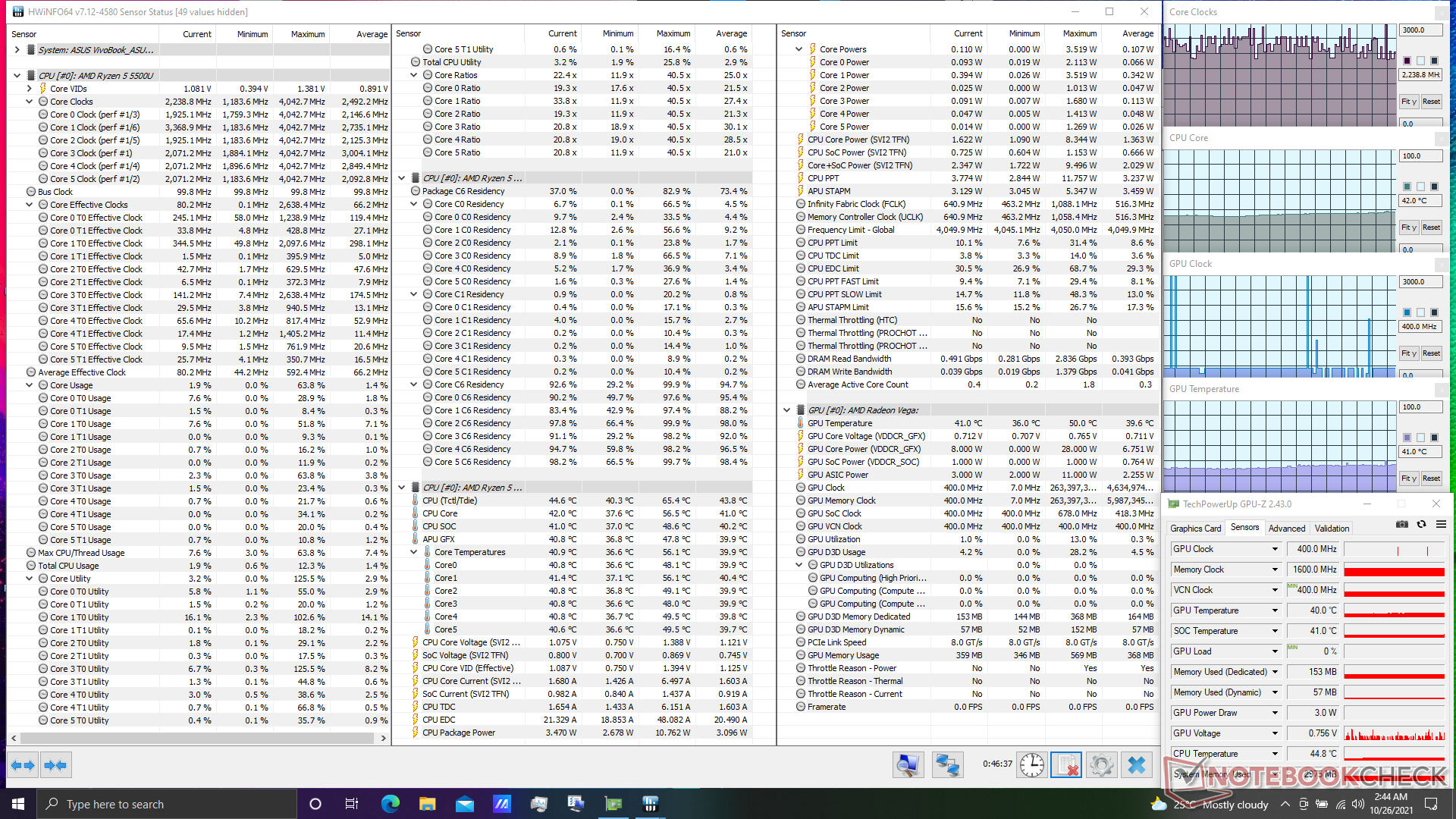Edit the 3000.0 max value field on Core Clocks
1456x819 pixels.
click(x=1420, y=30)
